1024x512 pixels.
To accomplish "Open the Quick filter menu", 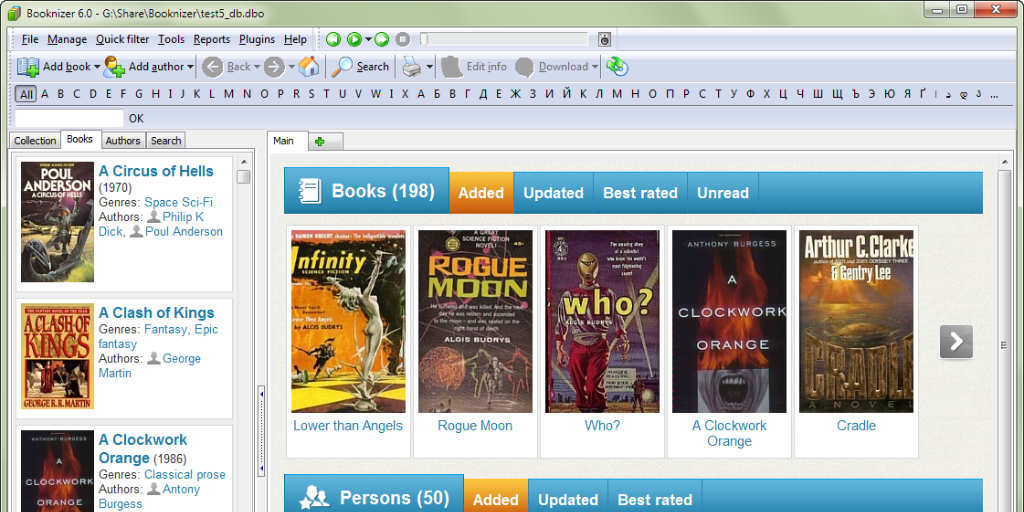I will pos(122,39).
